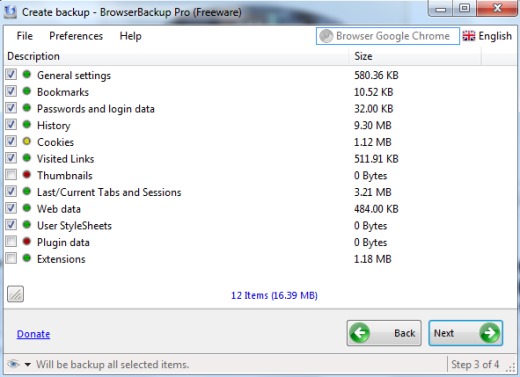
Task: Enable the Thumbnails checkbox
Action: (x=11, y=175)
